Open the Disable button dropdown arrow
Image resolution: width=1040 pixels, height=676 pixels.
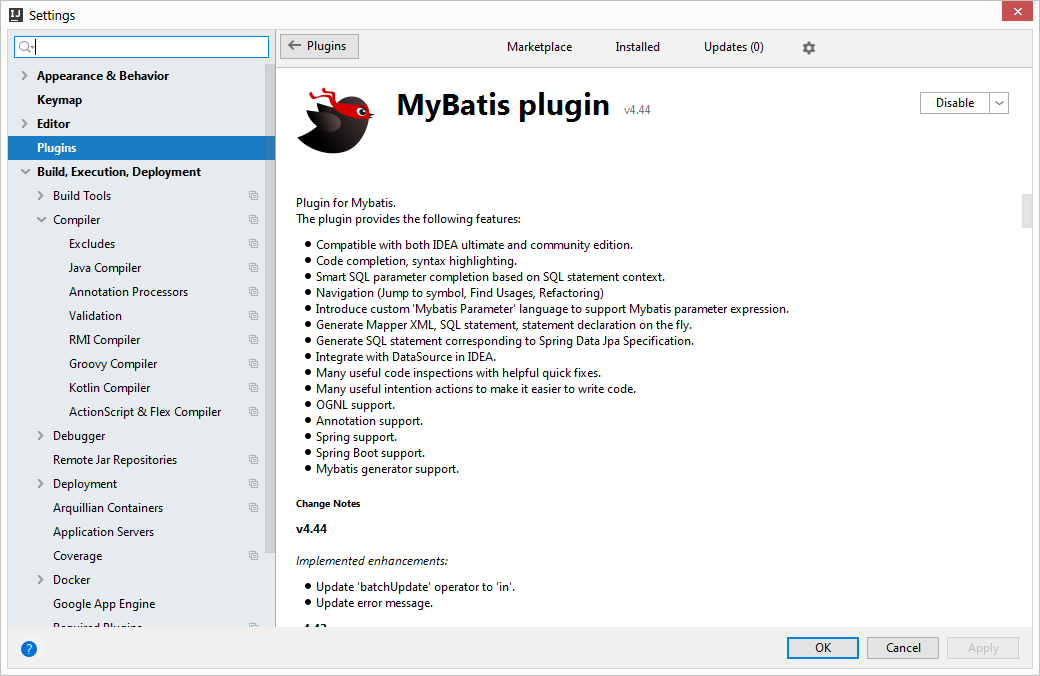point(999,103)
